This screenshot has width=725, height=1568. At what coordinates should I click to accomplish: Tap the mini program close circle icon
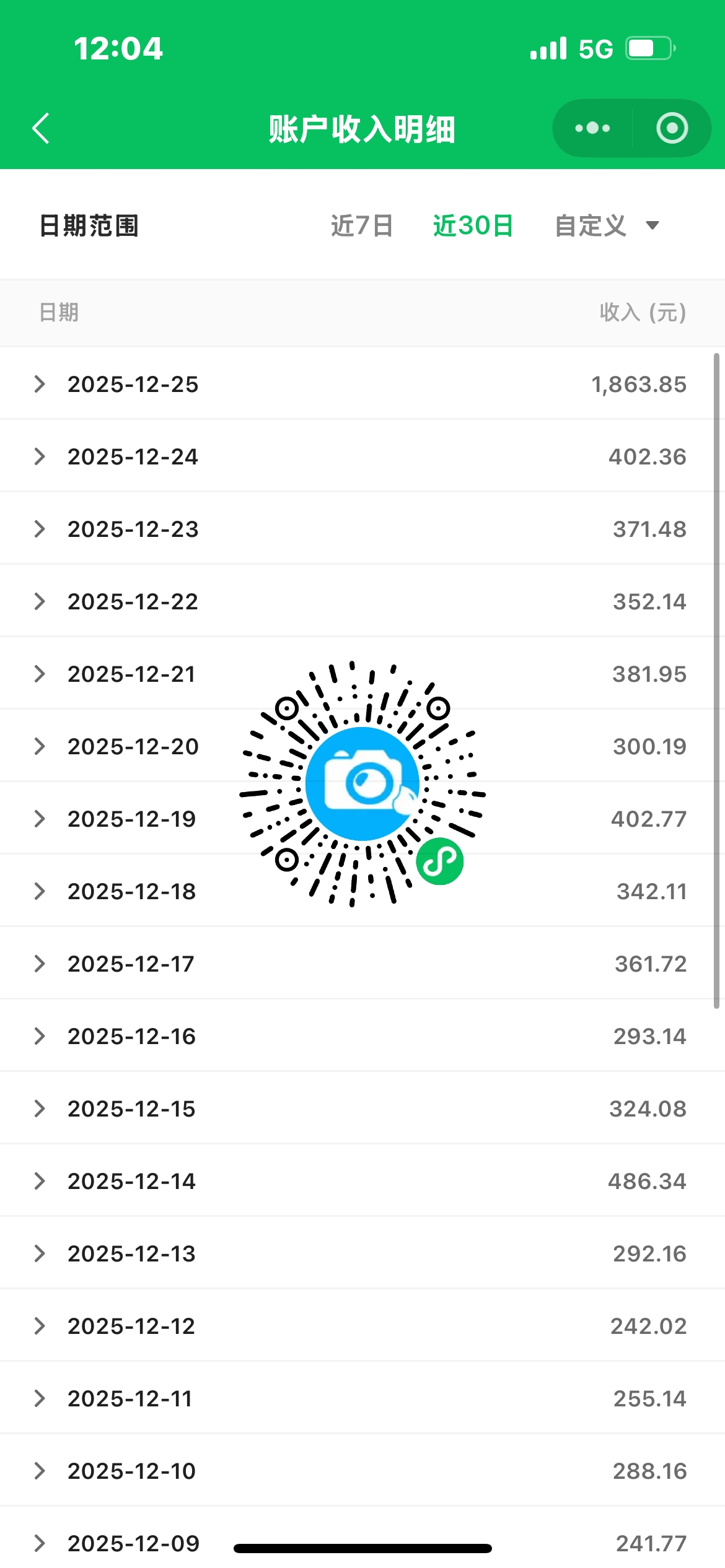(x=672, y=128)
